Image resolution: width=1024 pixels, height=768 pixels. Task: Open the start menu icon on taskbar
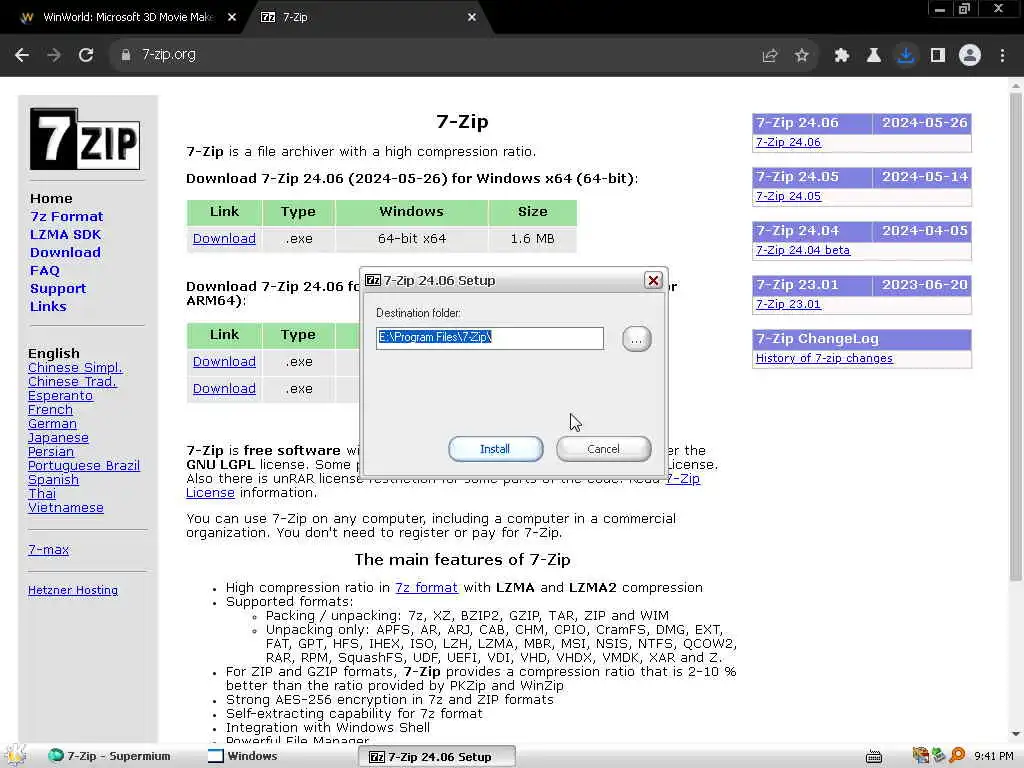(x=16, y=756)
